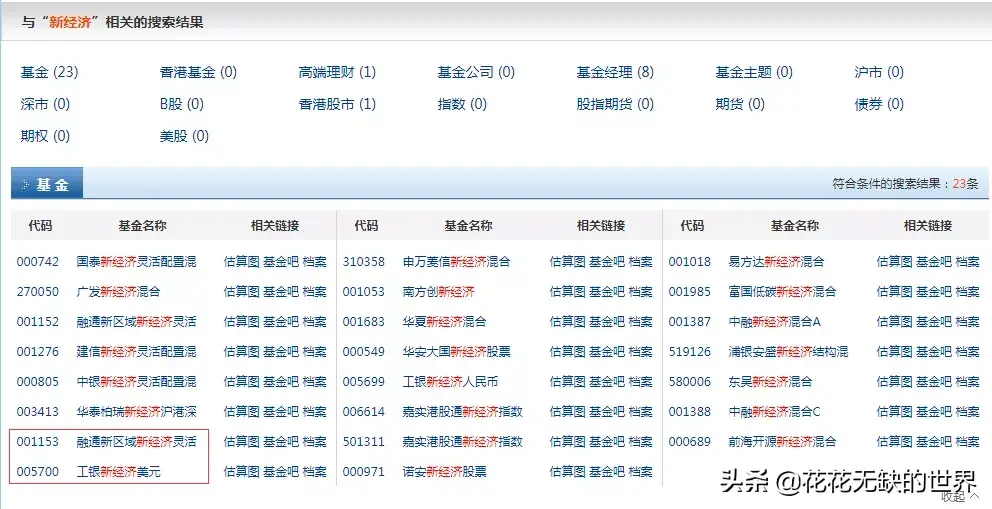Screen dimensions: 992x509
Task: Visit 基金吧 for 广发新经济混合
Action: click(280, 291)
